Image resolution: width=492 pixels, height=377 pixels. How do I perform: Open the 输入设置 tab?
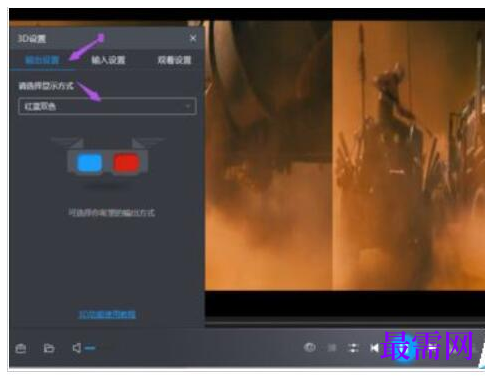click(x=108, y=60)
